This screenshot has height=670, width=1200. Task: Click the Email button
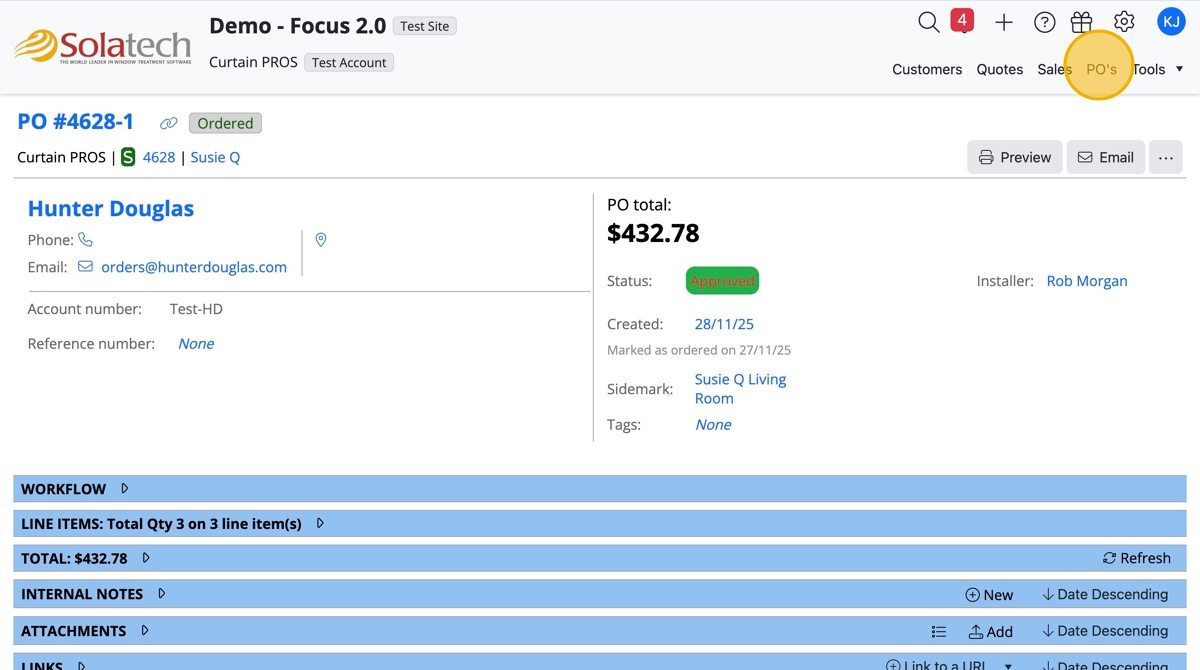click(x=1105, y=157)
